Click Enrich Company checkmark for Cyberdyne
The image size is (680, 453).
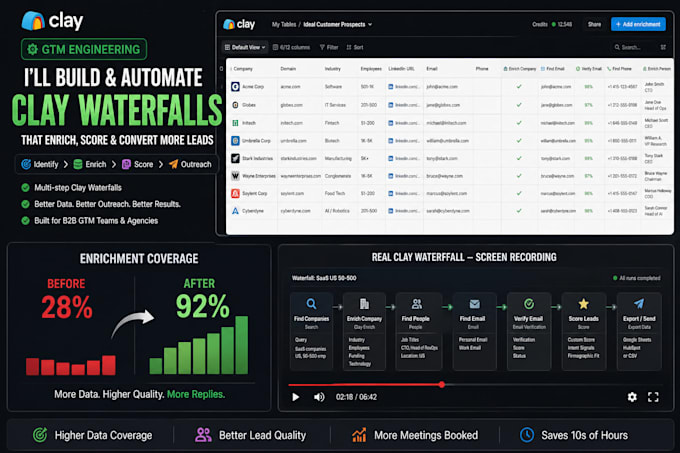[x=519, y=211]
